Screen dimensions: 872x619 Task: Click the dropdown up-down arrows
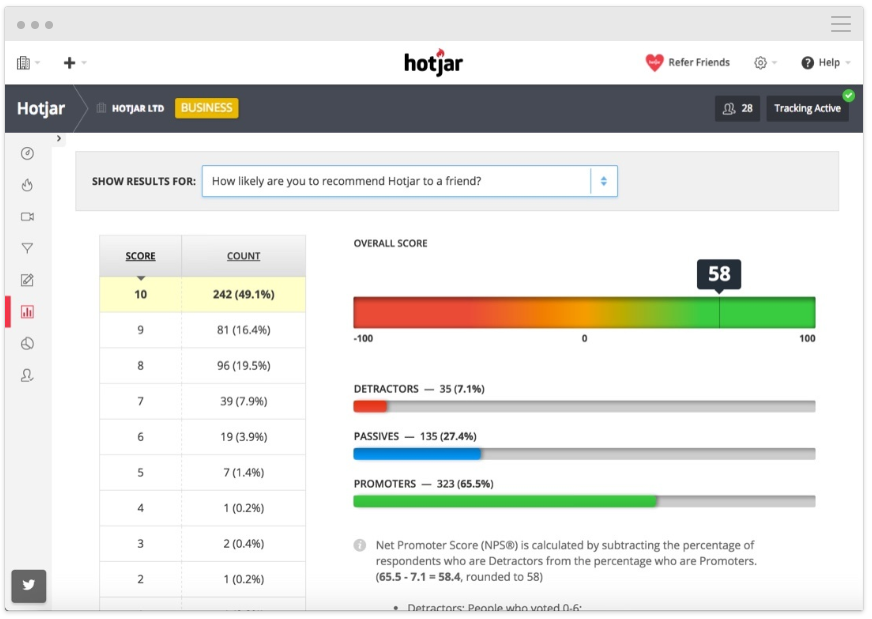603,181
